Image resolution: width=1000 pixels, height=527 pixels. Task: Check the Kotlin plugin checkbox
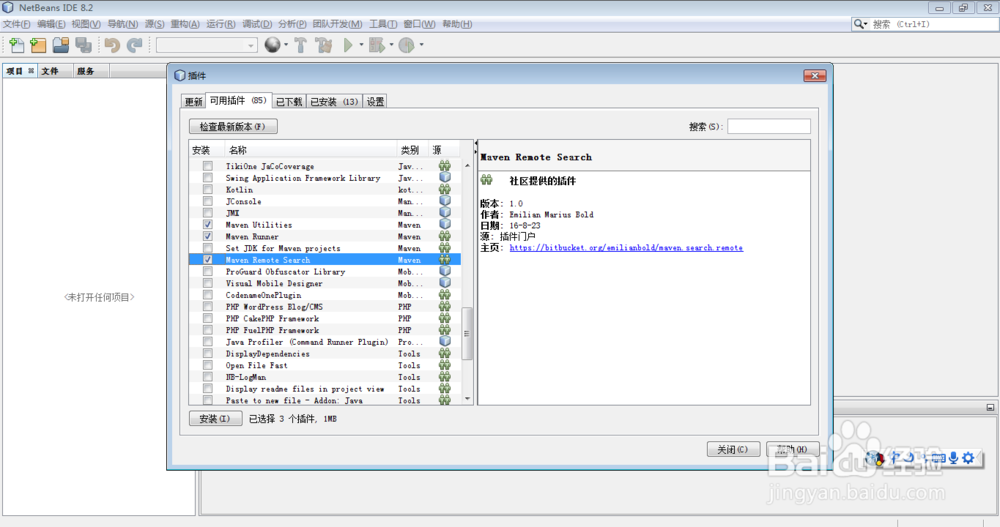pyautogui.click(x=208, y=189)
